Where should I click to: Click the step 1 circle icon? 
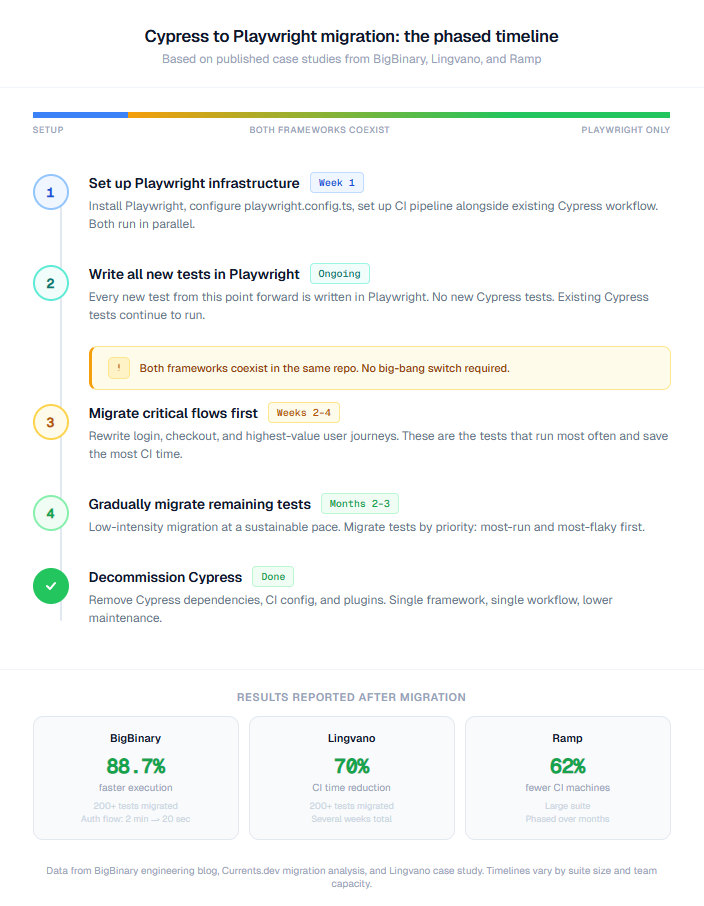coord(51,191)
